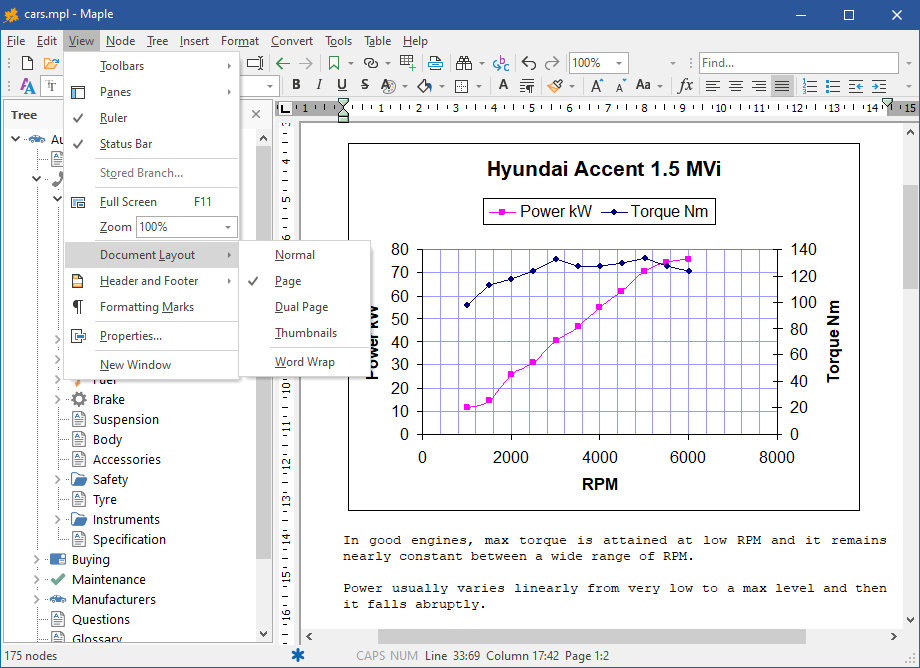Increase the paragraph indent
Viewport: 920px width, 668px height.
point(879,86)
